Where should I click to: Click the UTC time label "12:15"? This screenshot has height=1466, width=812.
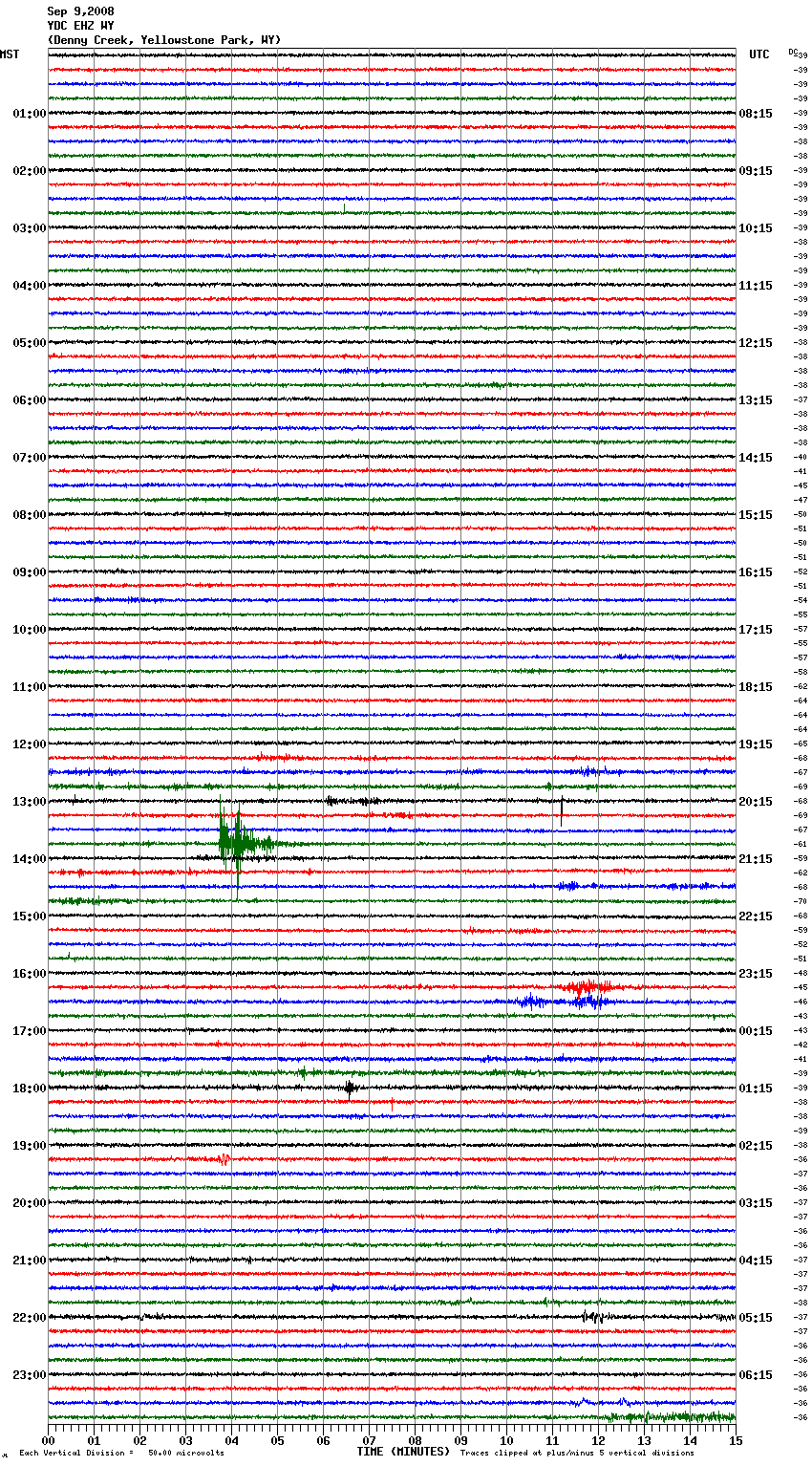[756, 343]
